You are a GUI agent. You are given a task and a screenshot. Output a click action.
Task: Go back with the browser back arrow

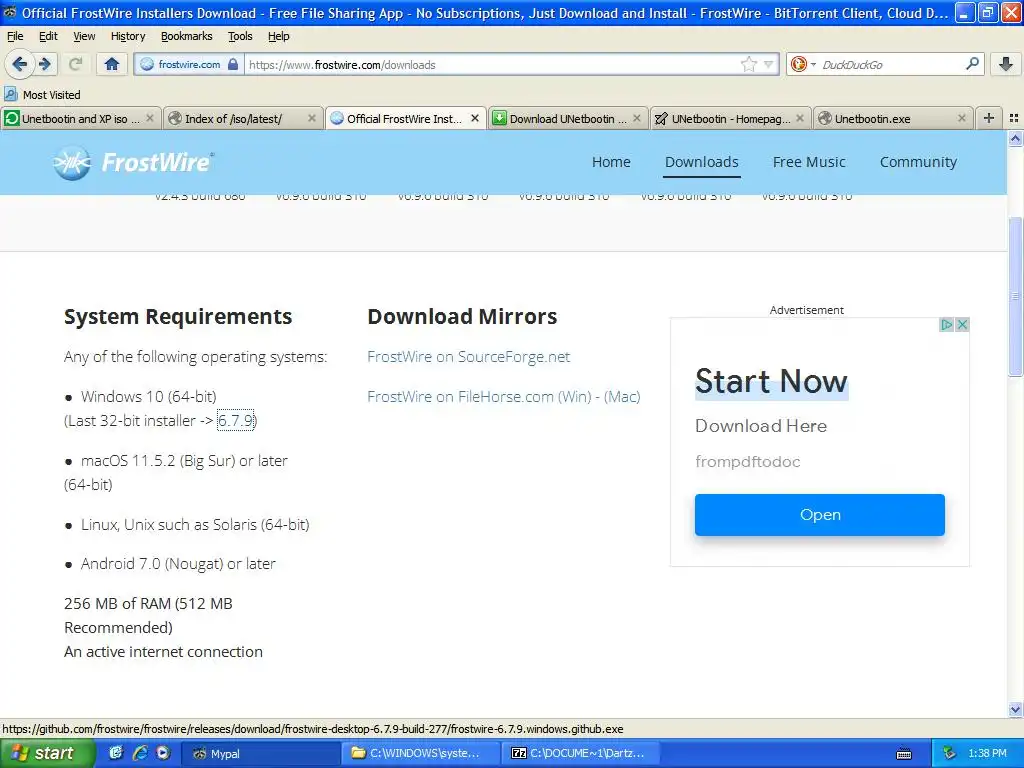[20, 64]
